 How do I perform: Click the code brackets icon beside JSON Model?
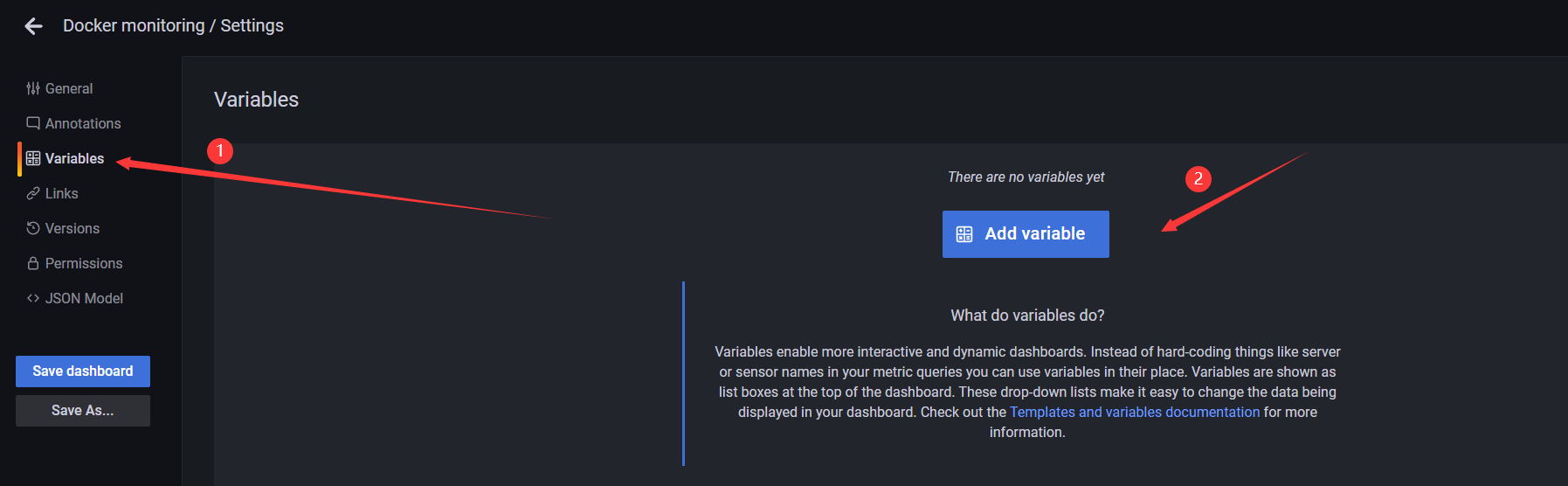pos(33,298)
